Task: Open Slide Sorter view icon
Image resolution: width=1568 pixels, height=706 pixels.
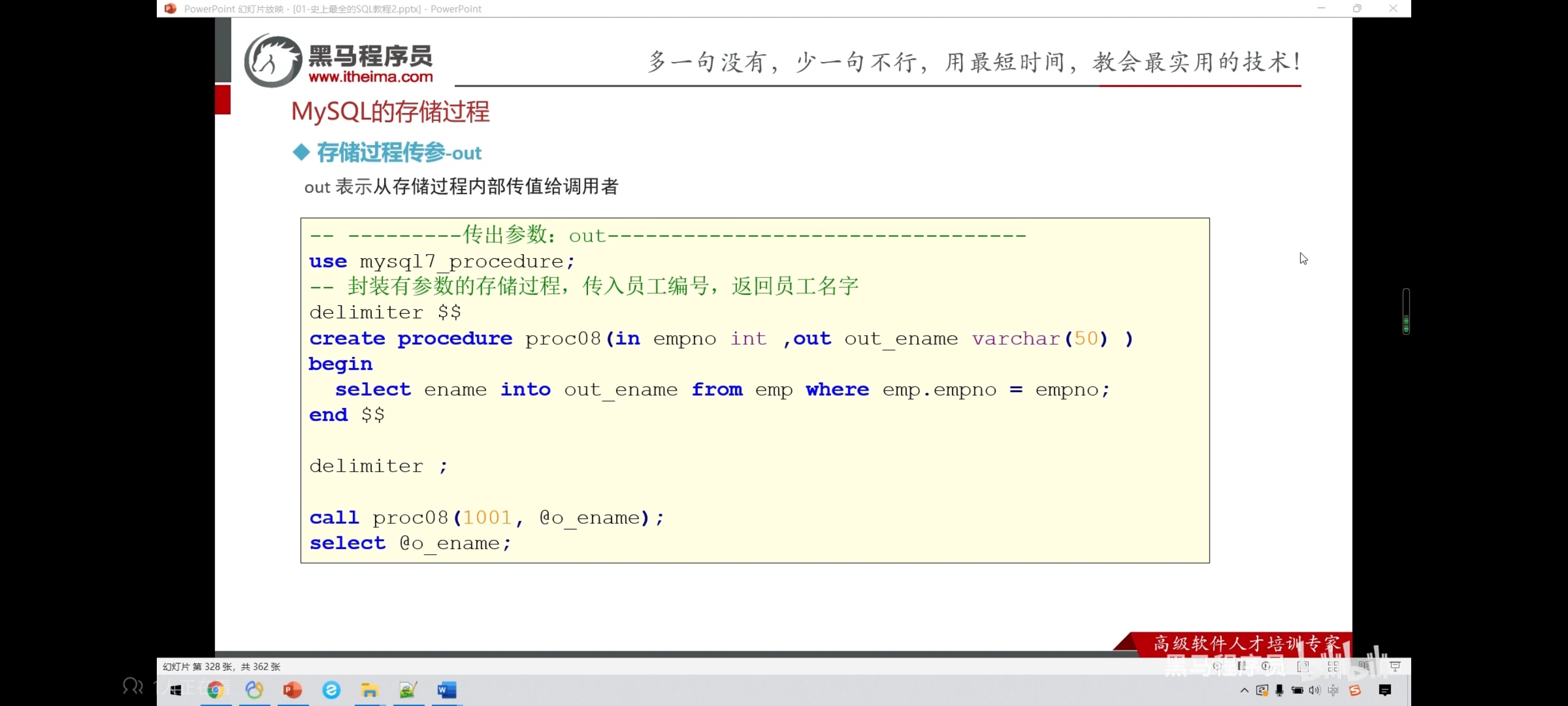Action: click(x=1333, y=666)
